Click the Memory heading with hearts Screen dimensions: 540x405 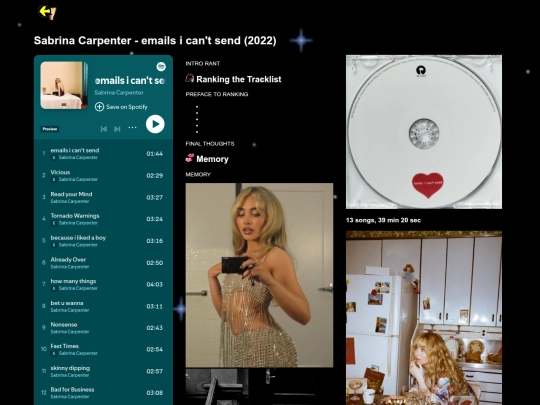click(212, 159)
